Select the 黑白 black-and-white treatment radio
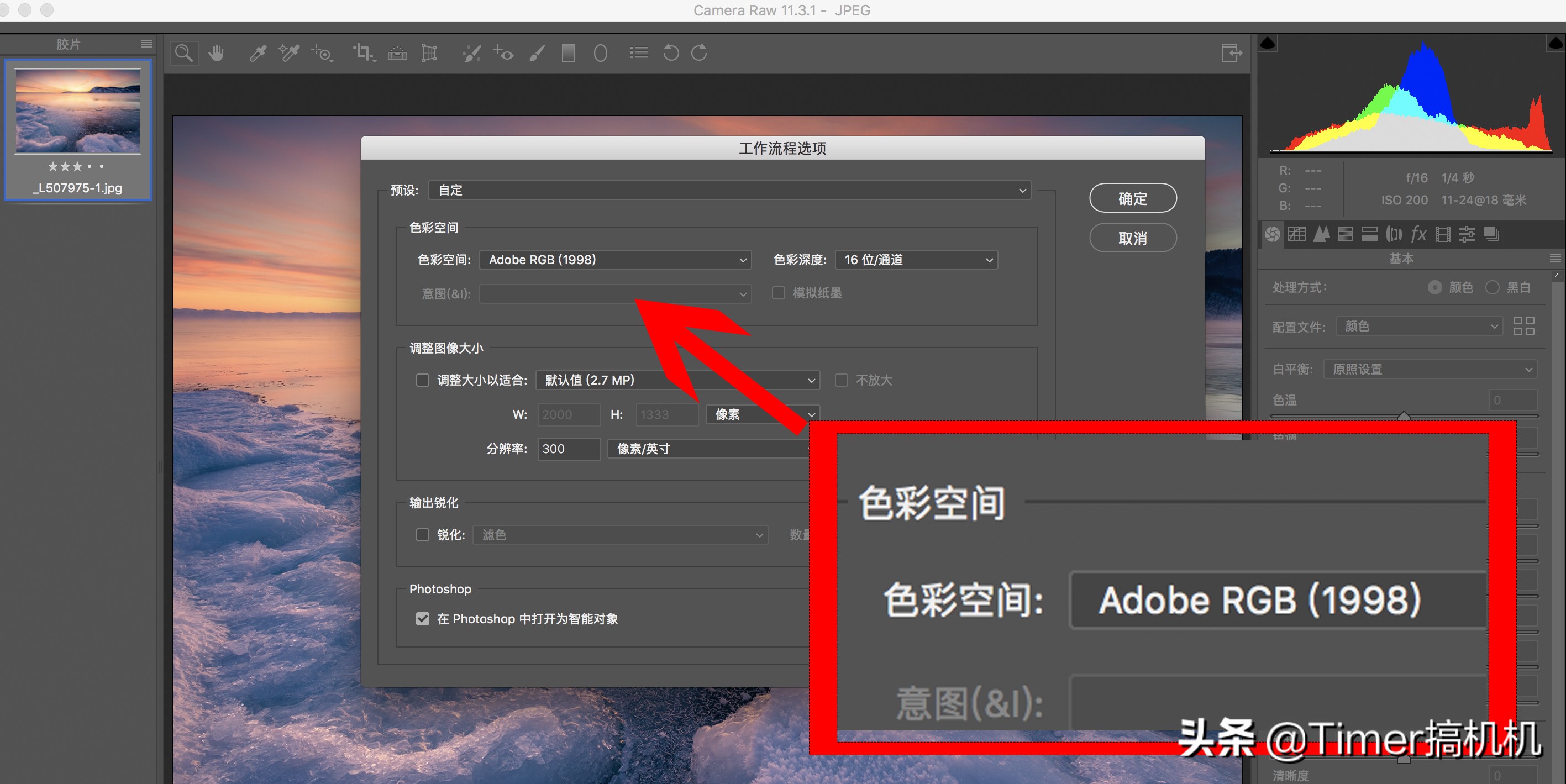Viewport: 1566px width, 784px height. coord(1493,287)
